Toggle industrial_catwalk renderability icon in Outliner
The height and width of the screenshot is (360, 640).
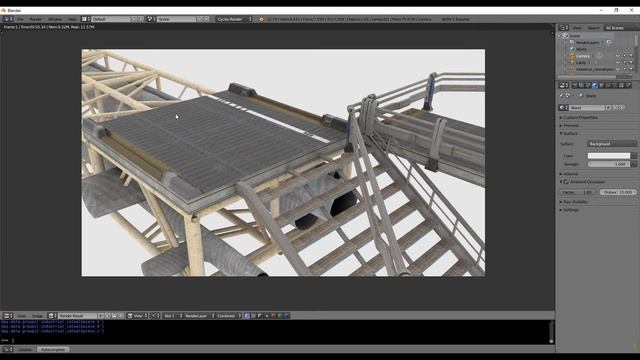tap(631, 69)
